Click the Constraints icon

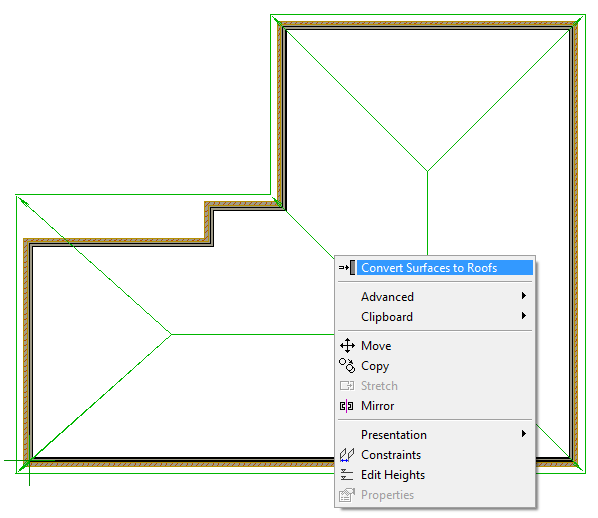point(347,455)
